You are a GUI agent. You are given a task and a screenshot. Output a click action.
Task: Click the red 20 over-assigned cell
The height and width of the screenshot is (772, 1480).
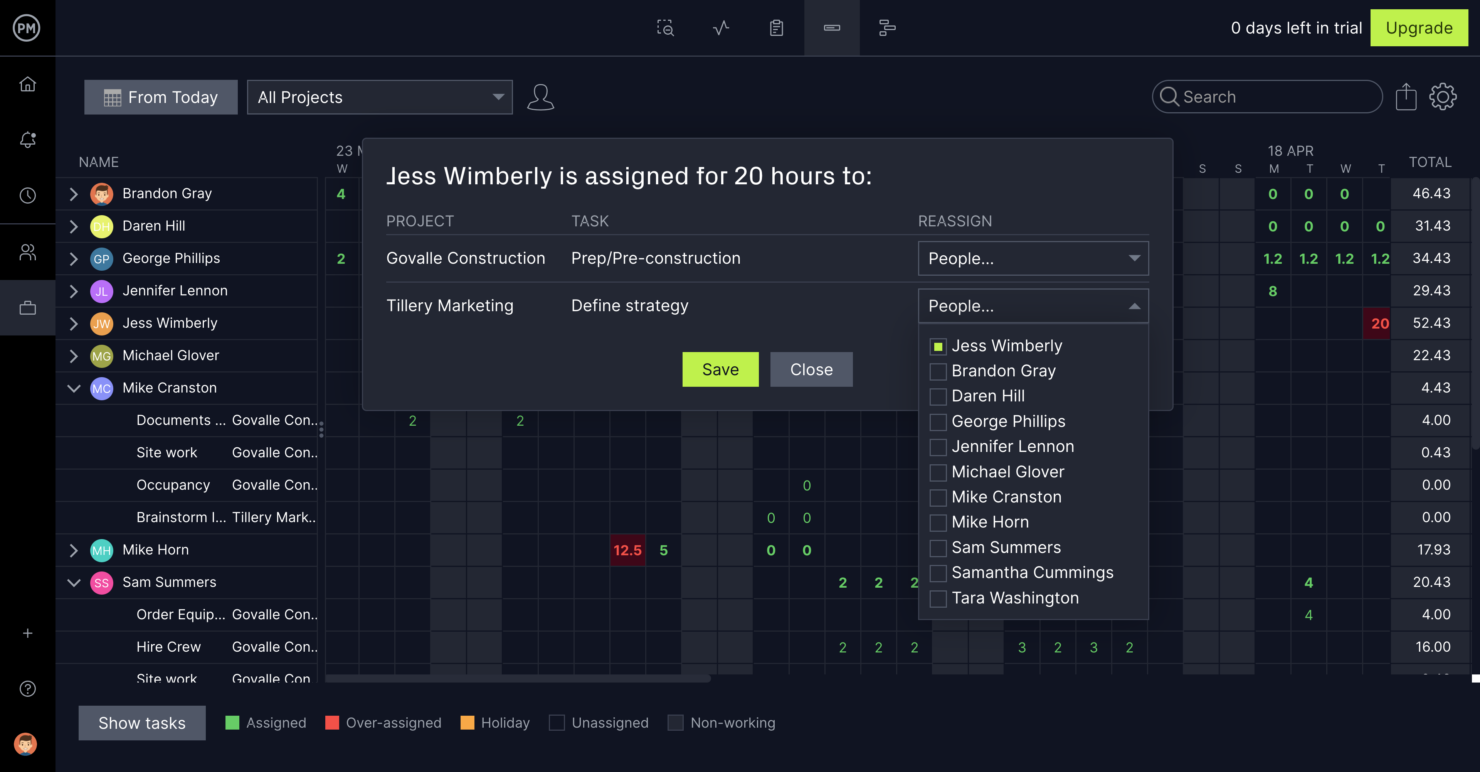(1380, 323)
